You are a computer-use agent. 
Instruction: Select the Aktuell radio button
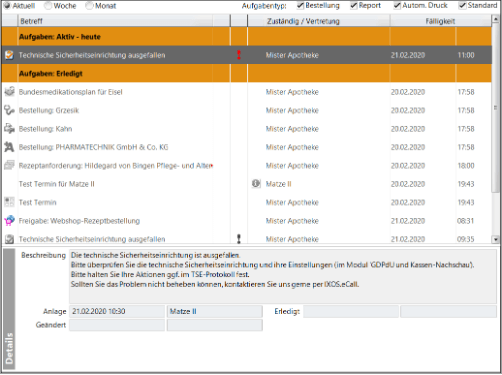coord(7,6)
